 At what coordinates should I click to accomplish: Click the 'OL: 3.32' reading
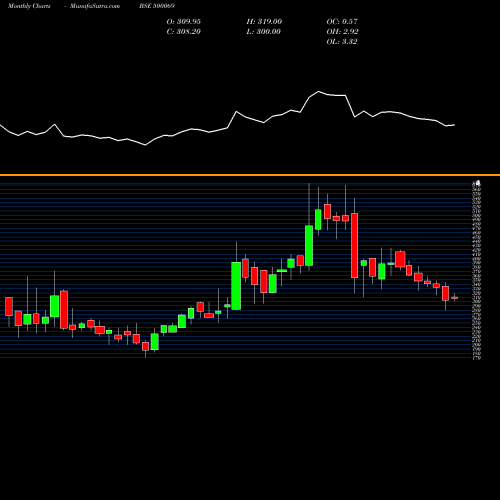[342, 41]
